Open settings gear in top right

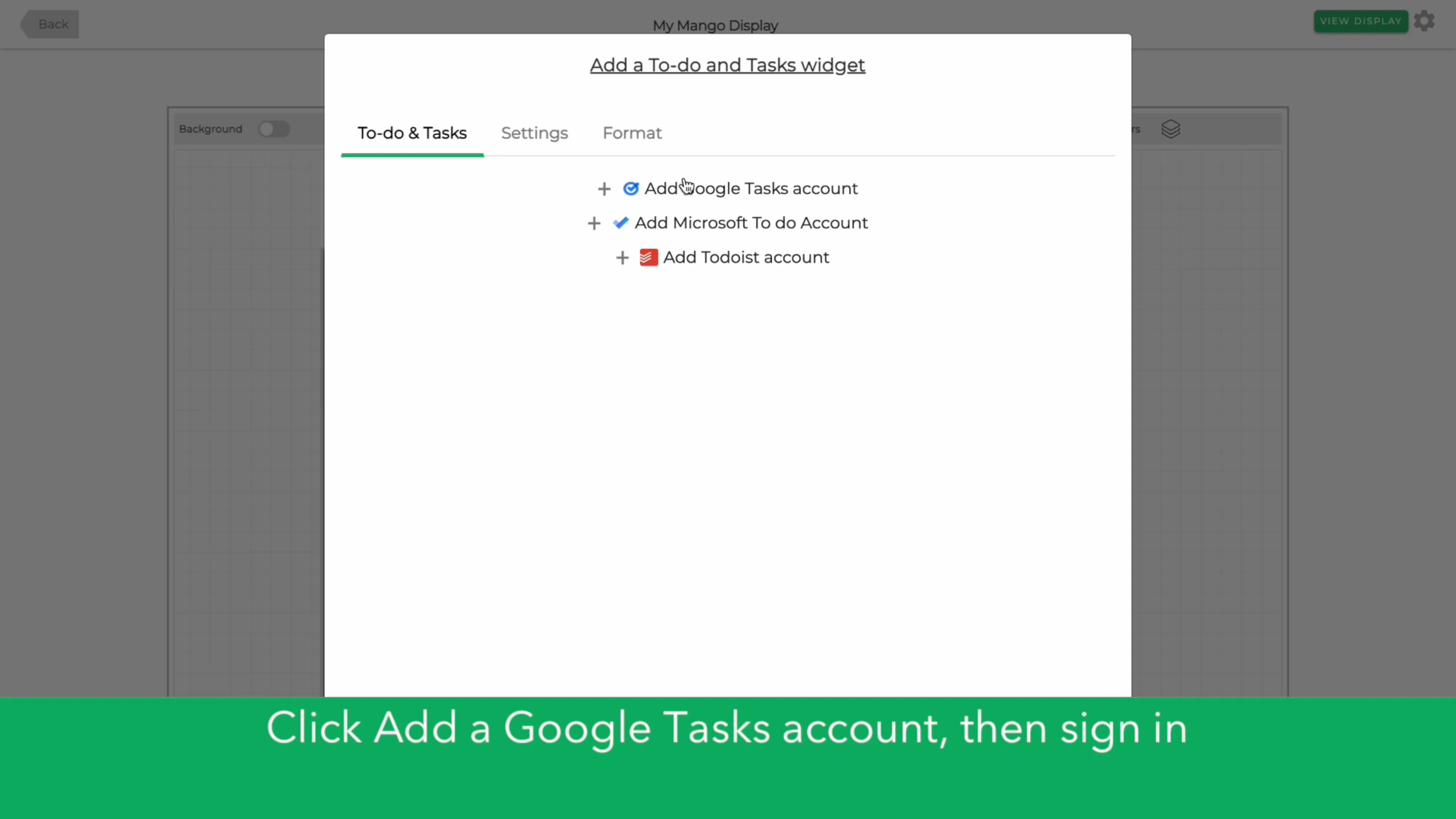coord(1424,22)
